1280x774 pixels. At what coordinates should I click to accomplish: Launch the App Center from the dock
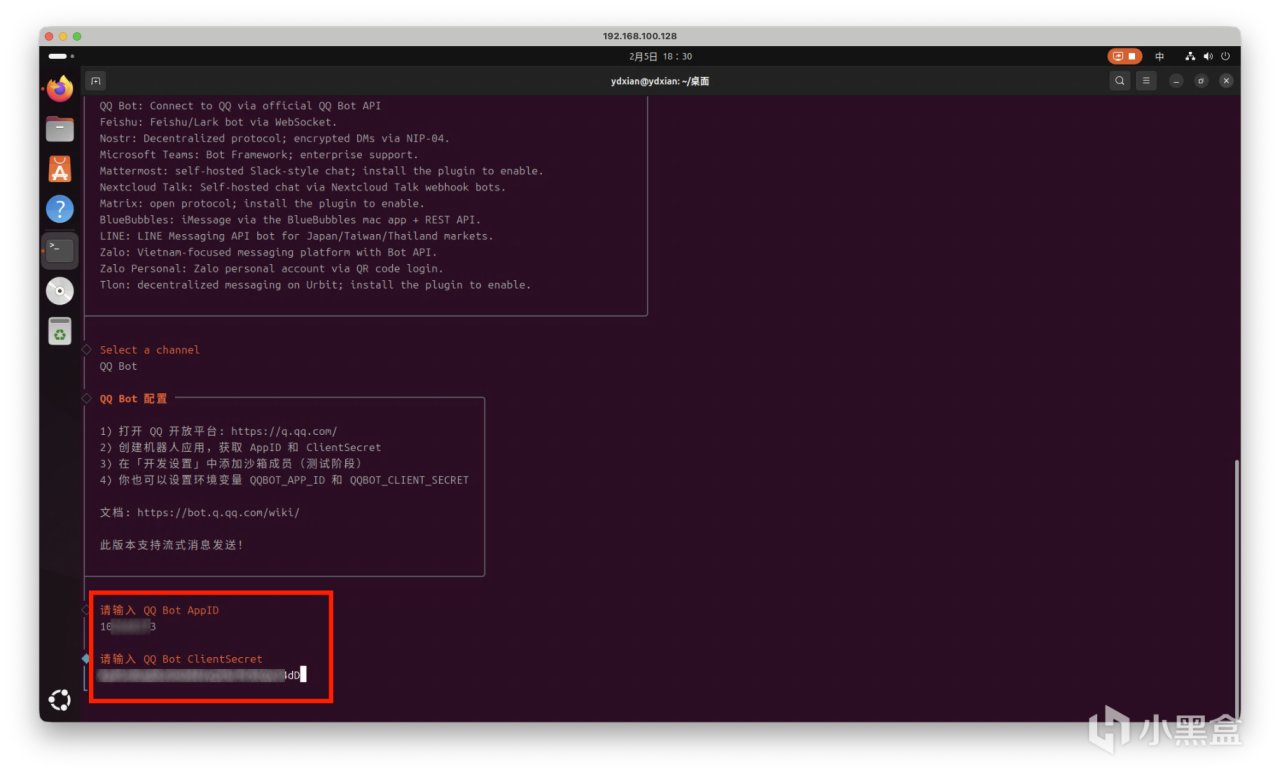click(60, 169)
